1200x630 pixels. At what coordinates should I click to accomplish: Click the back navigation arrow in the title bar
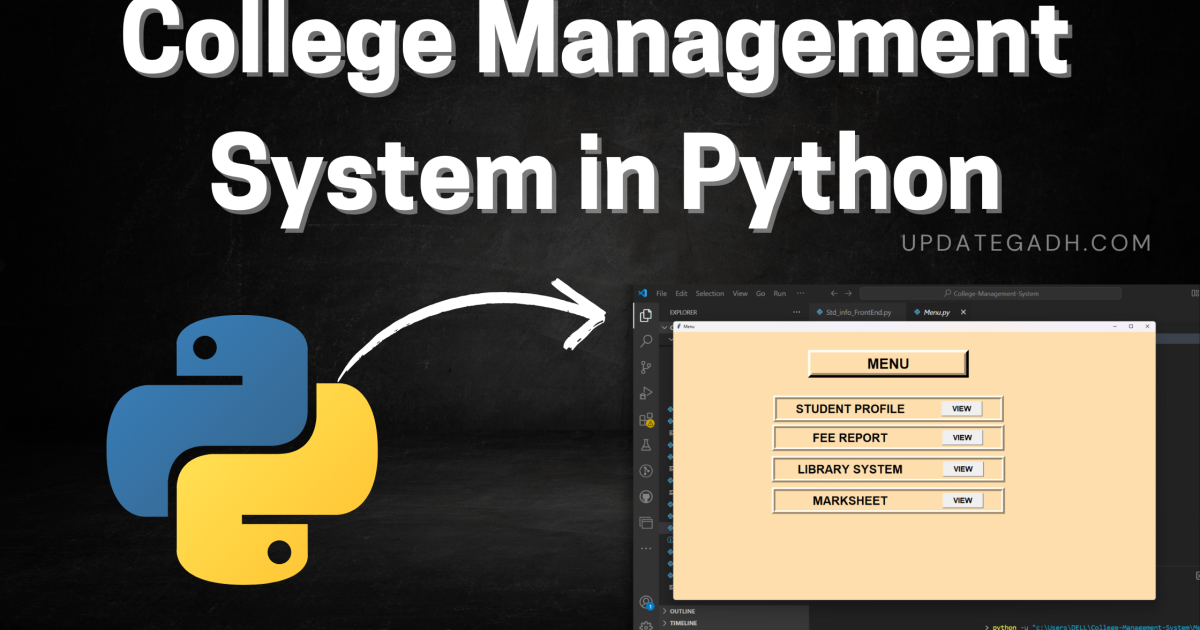[x=834, y=293]
